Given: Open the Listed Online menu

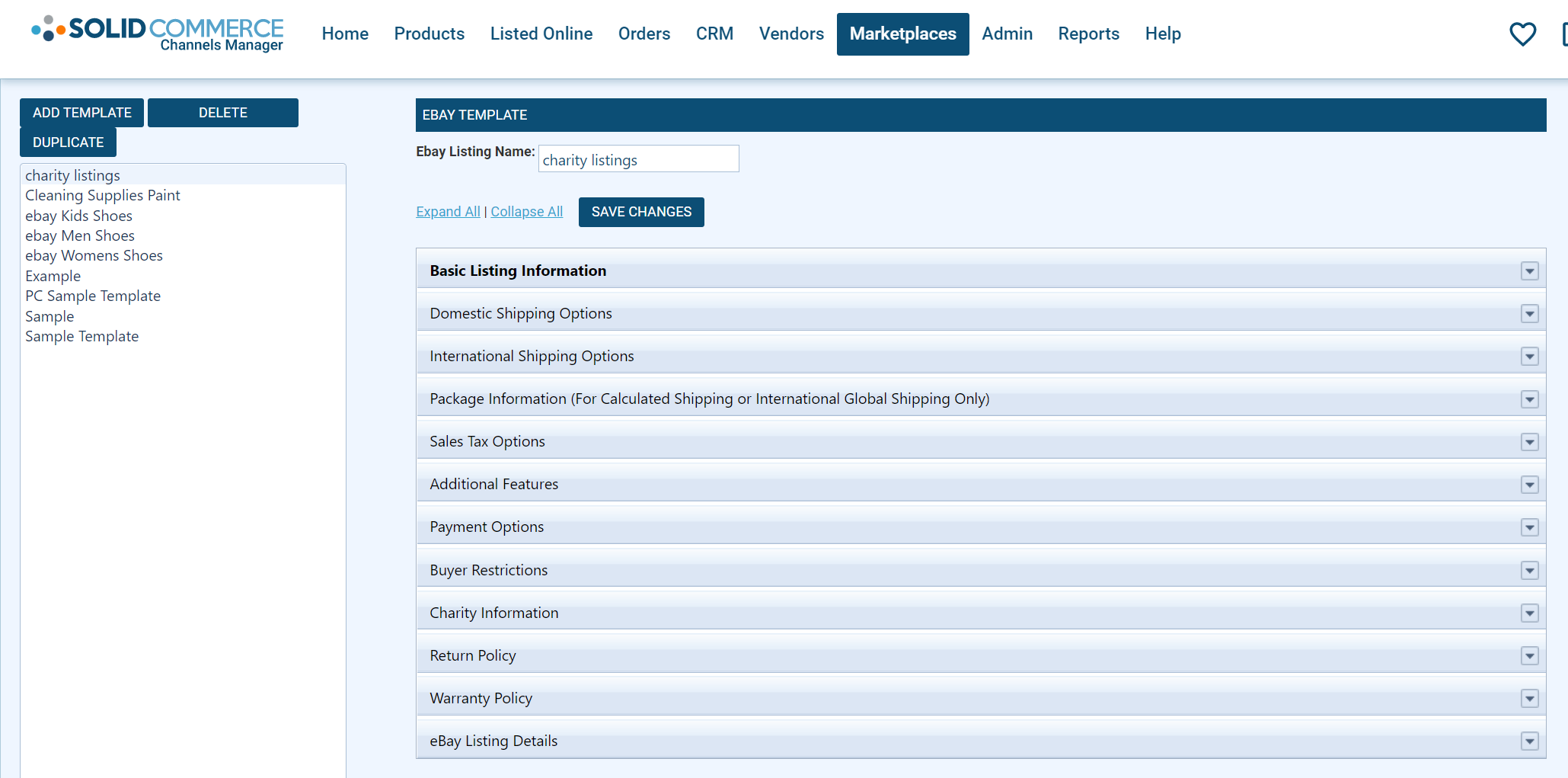Looking at the screenshot, I should [x=541, y=34].
